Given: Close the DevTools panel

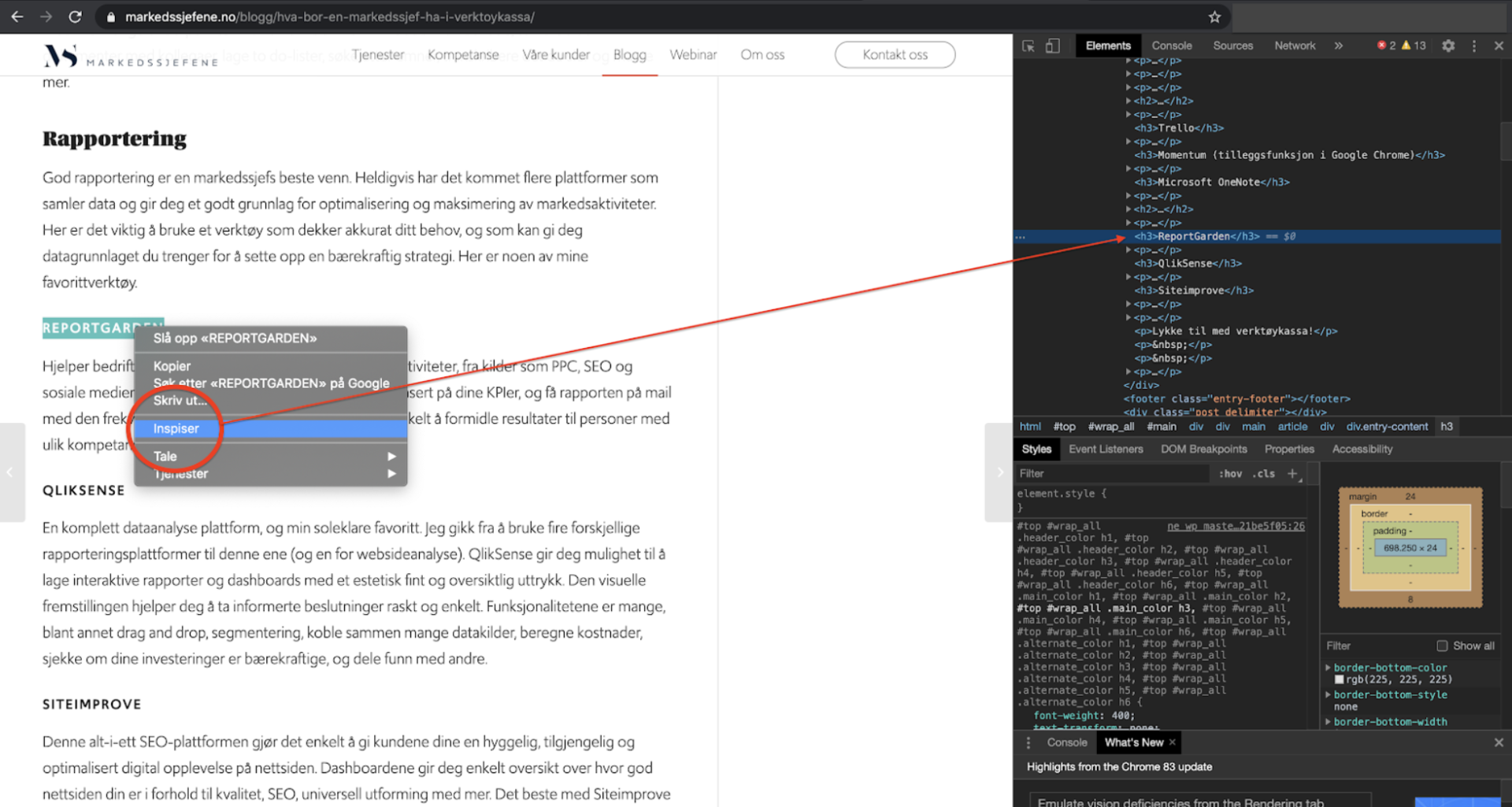Looking at the screenshot, I should pos(1499,46).
